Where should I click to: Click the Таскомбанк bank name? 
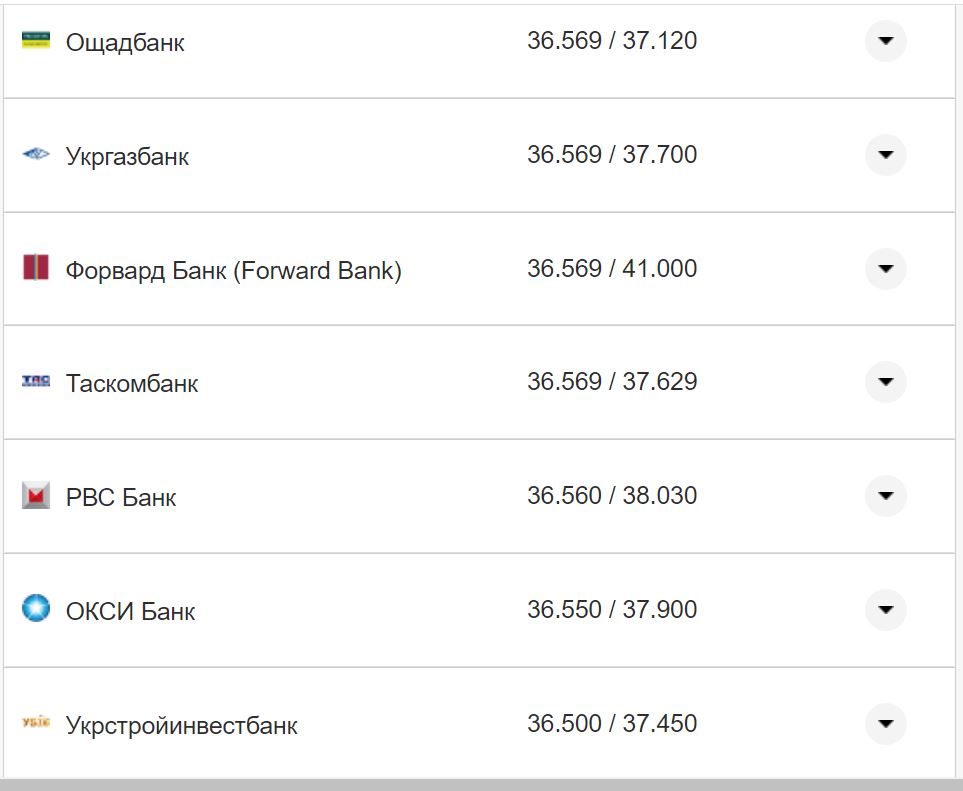[132, 384]
